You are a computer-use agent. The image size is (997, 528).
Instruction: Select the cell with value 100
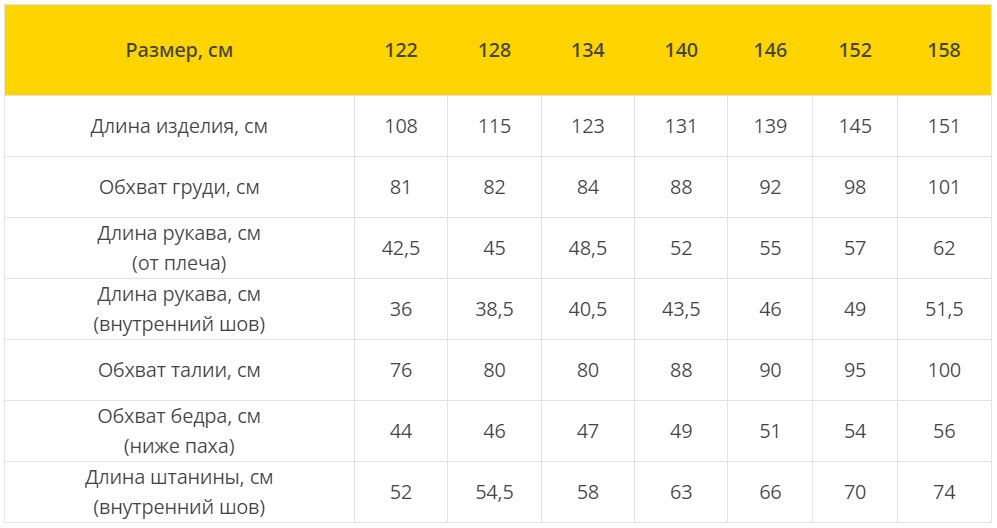coord(944,370)
